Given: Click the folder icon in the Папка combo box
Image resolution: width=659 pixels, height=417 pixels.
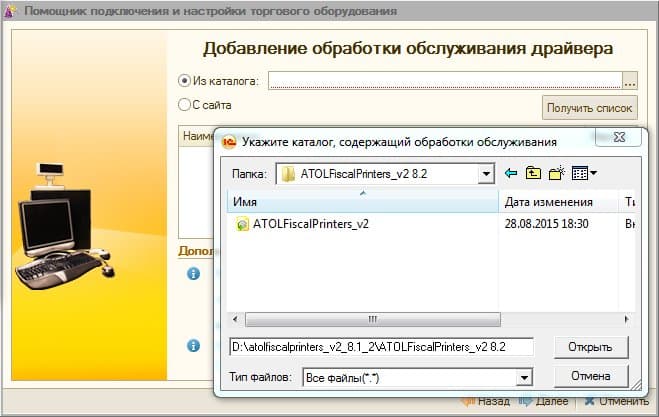Looking at the screenshot, I should 288,174.
